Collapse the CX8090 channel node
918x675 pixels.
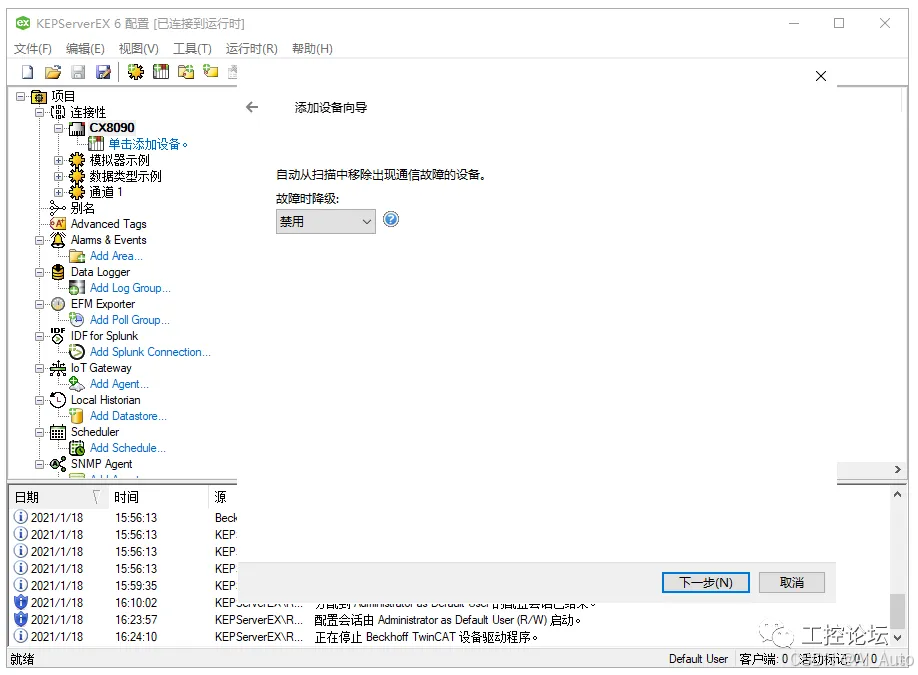click(58, 128)
